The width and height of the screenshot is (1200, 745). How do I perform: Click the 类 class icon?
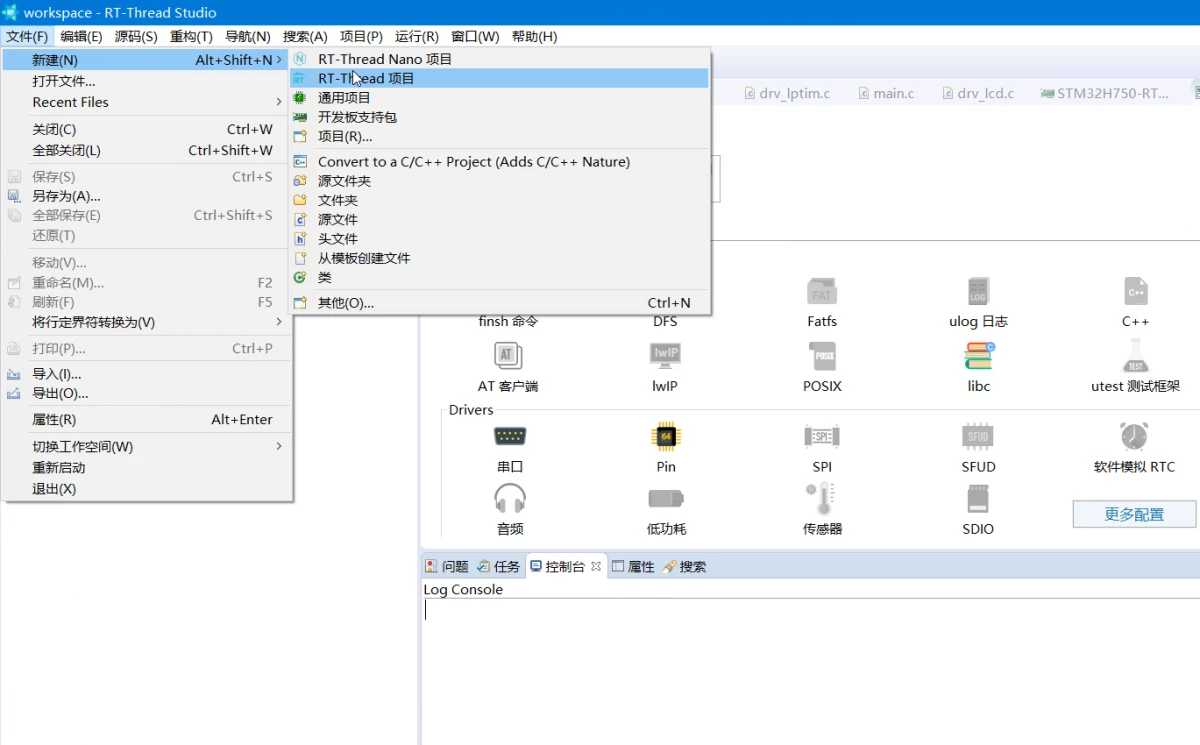(299, 277)
